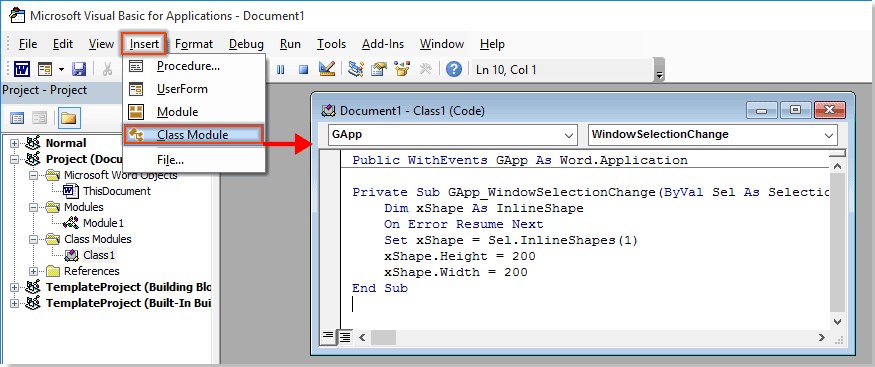Switch to Full Module View button

(x=345, y=337)
